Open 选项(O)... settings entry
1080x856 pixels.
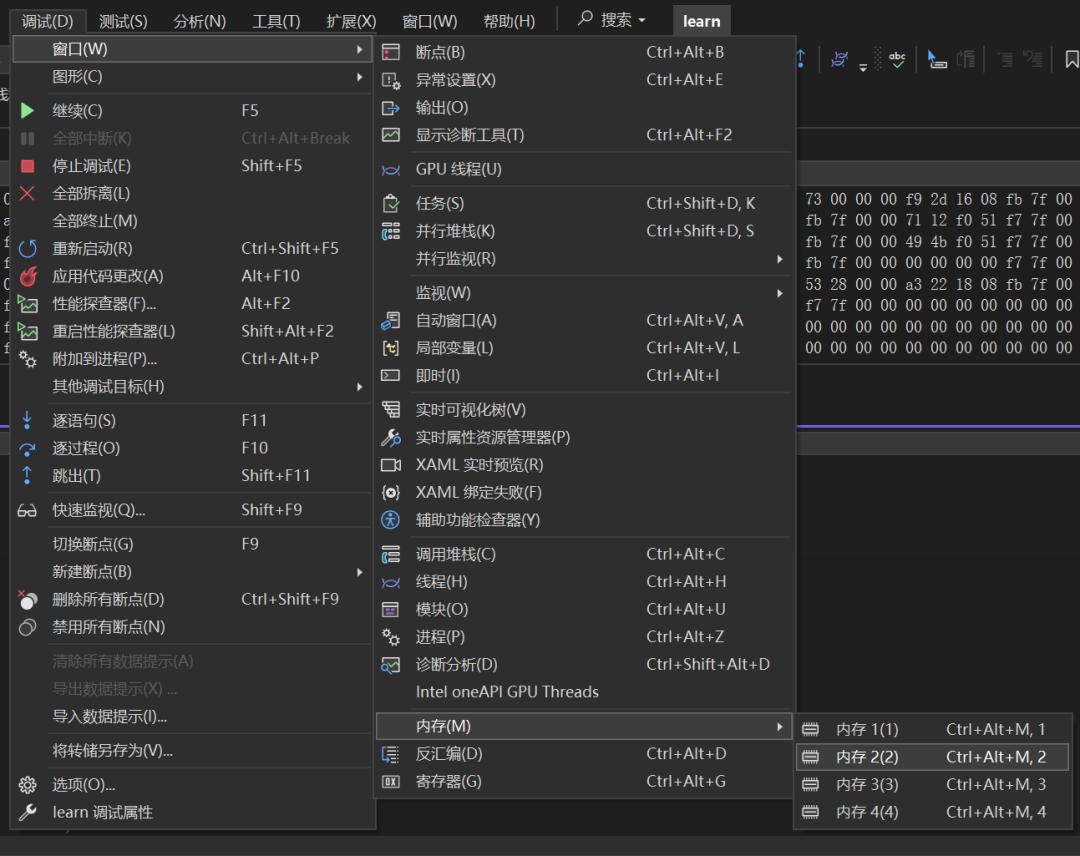coord(84,785)
